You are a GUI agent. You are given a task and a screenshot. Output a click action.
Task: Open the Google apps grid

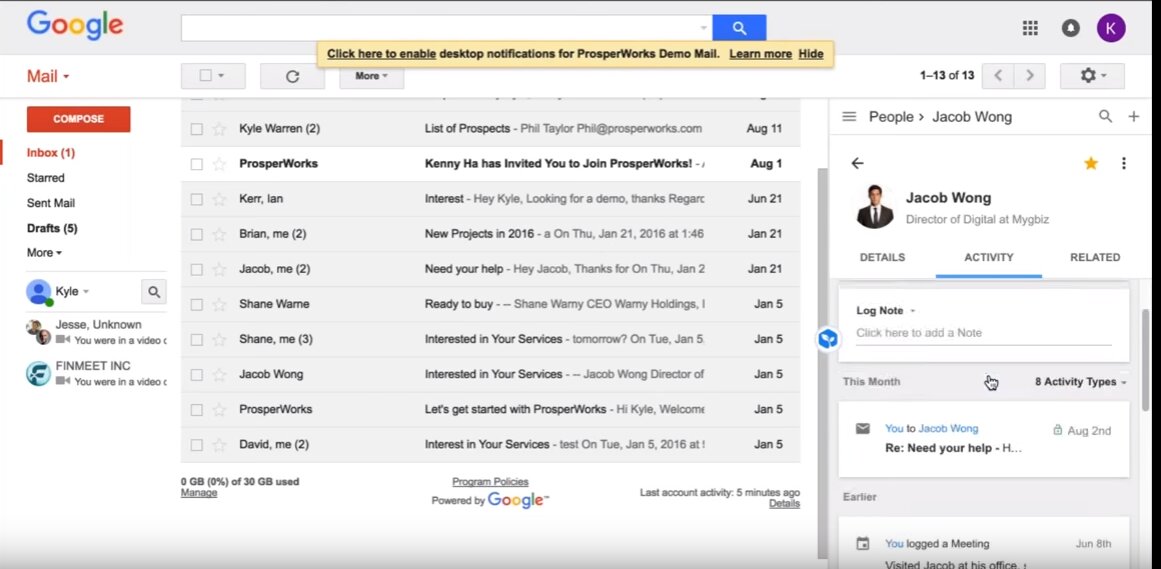coord(1030,28)
